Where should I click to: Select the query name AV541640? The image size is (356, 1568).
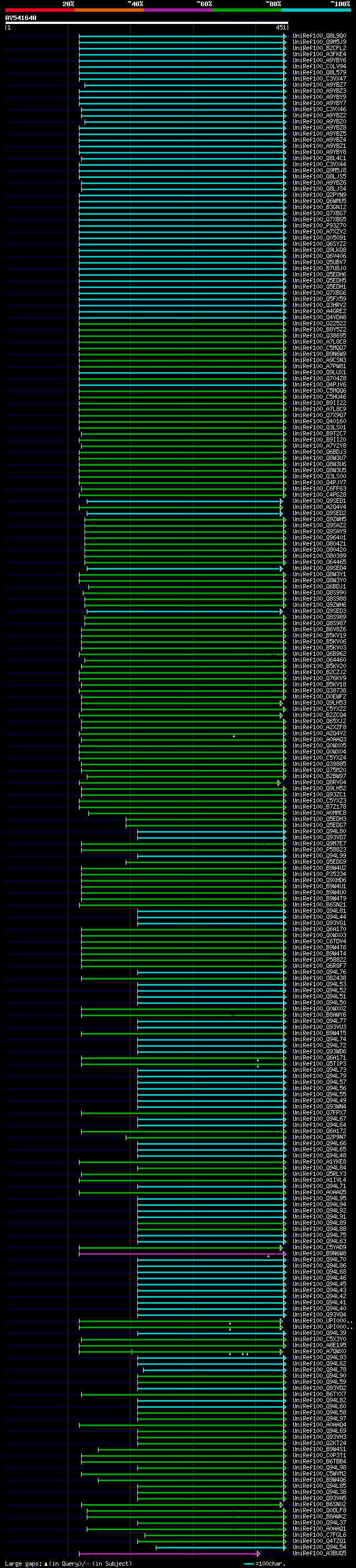coord(21,18)
